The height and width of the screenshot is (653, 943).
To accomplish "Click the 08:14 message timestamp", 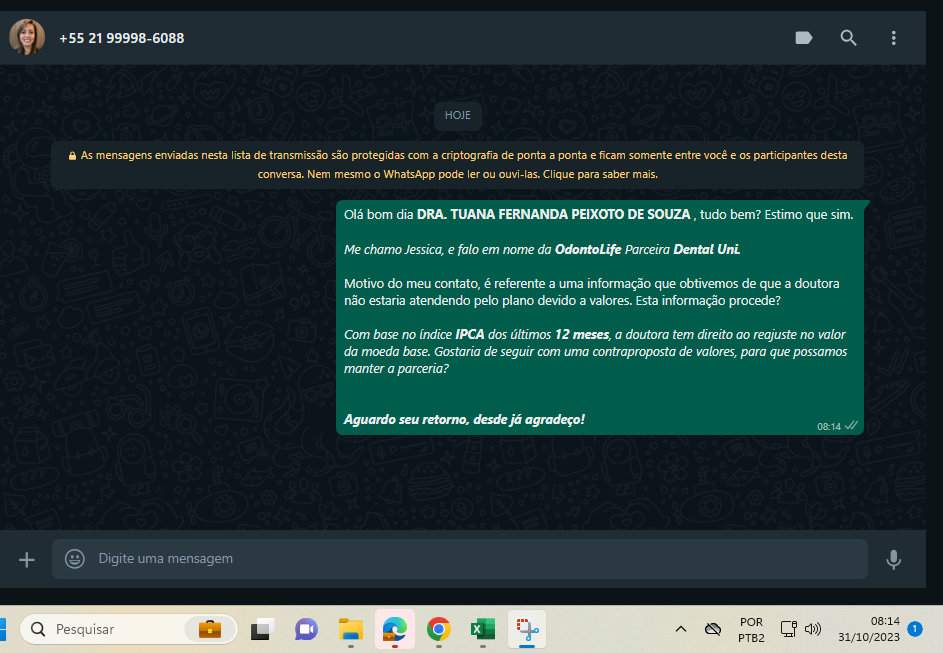I will 829,426.
